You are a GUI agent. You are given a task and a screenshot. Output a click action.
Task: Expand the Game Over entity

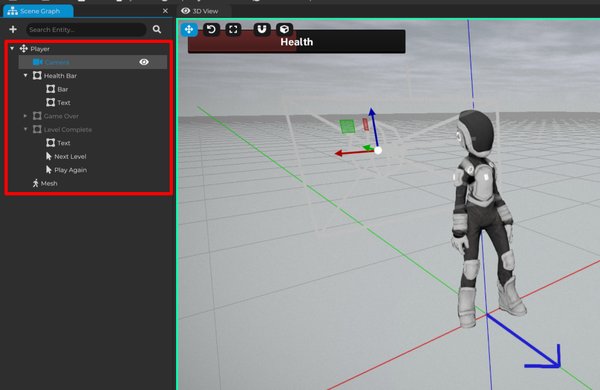[x=26, y=116]
